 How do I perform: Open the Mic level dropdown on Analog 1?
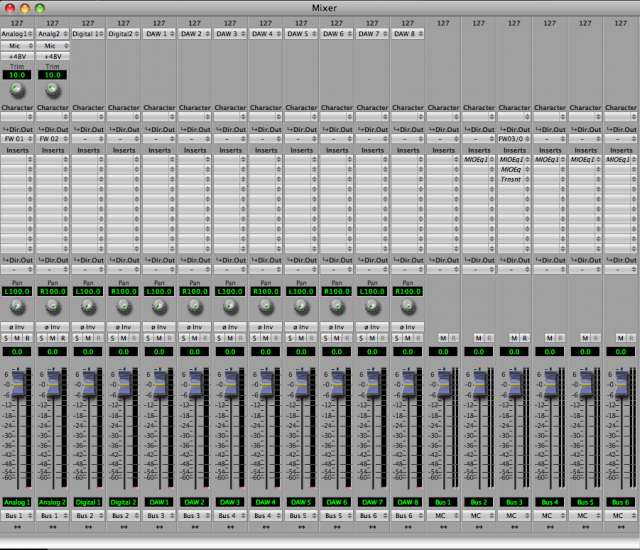[x=17, y=46]
